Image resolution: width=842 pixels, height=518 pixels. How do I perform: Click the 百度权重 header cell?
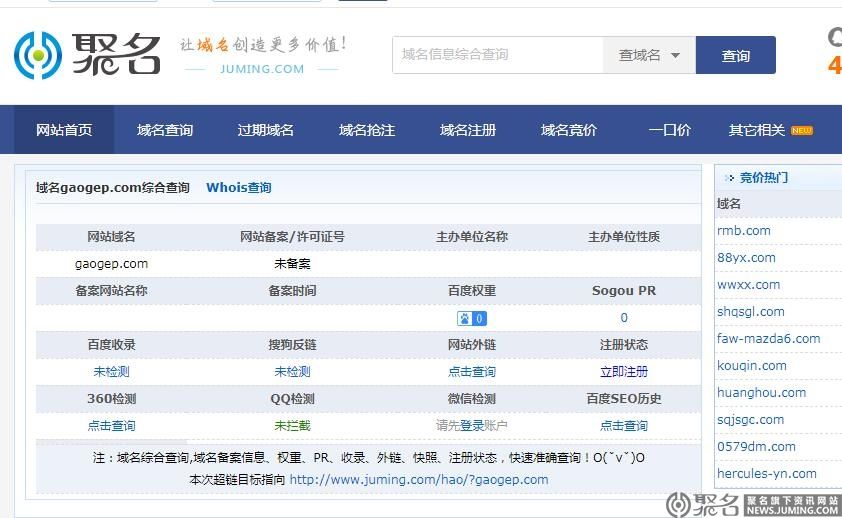472,291
